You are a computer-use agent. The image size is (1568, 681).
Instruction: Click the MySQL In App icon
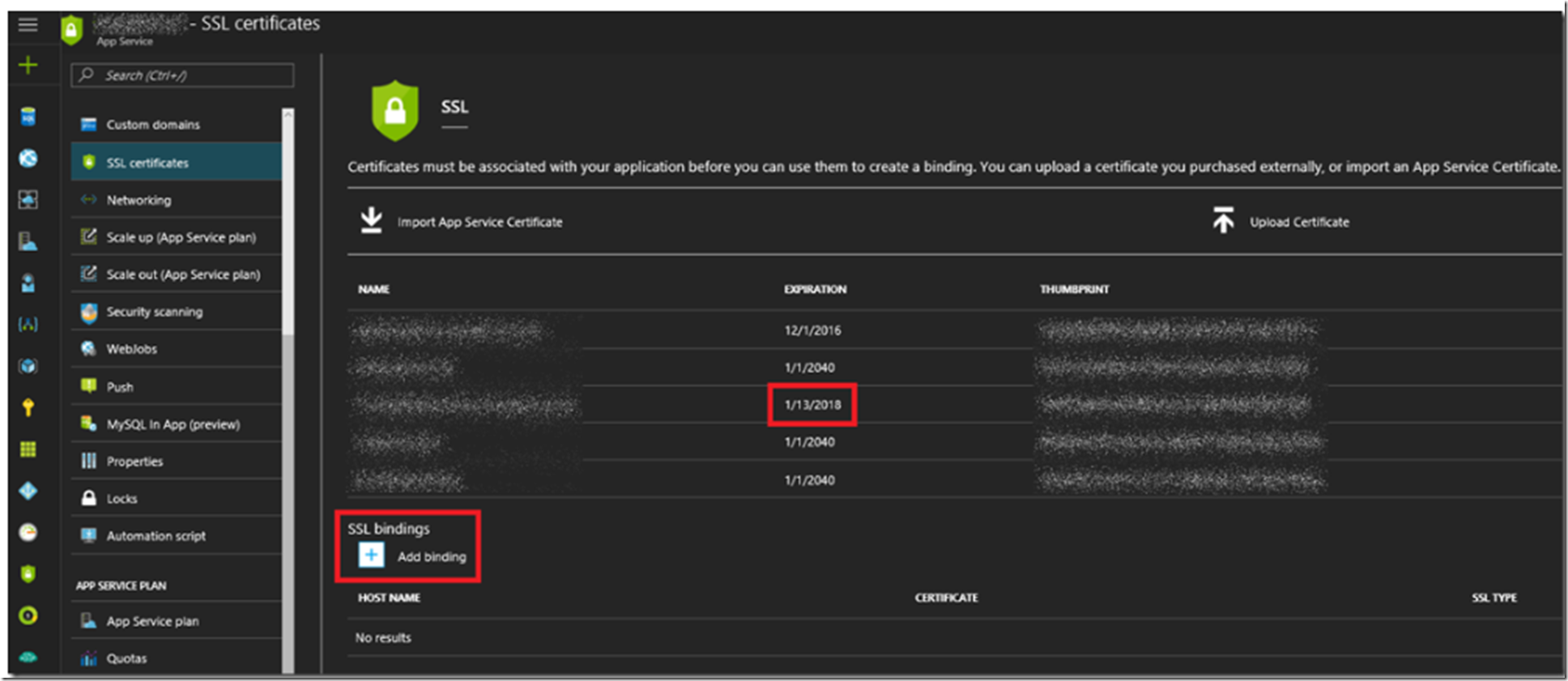(88, 423)
